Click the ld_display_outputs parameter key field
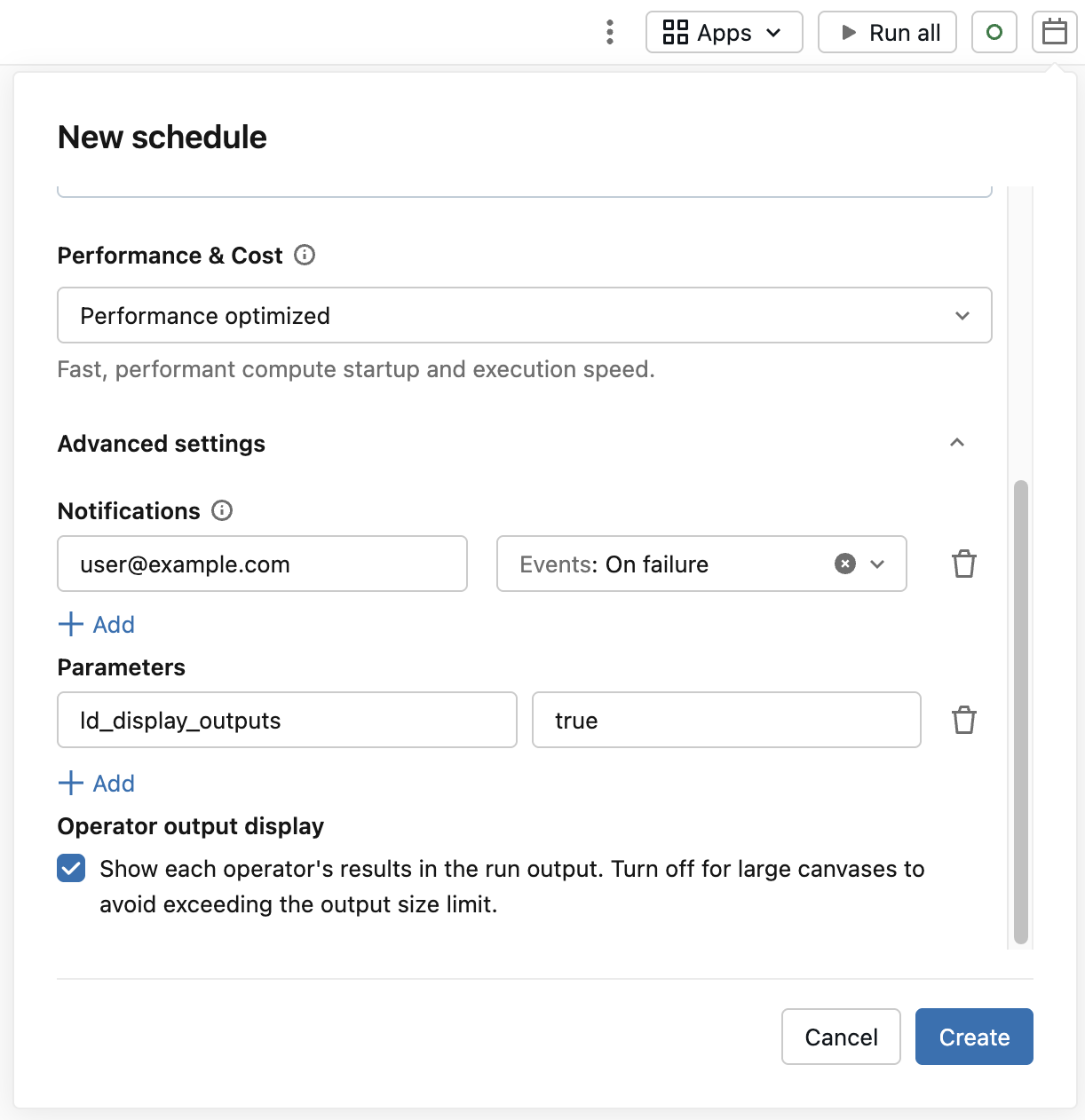1085x1120 pixels. 287,720
